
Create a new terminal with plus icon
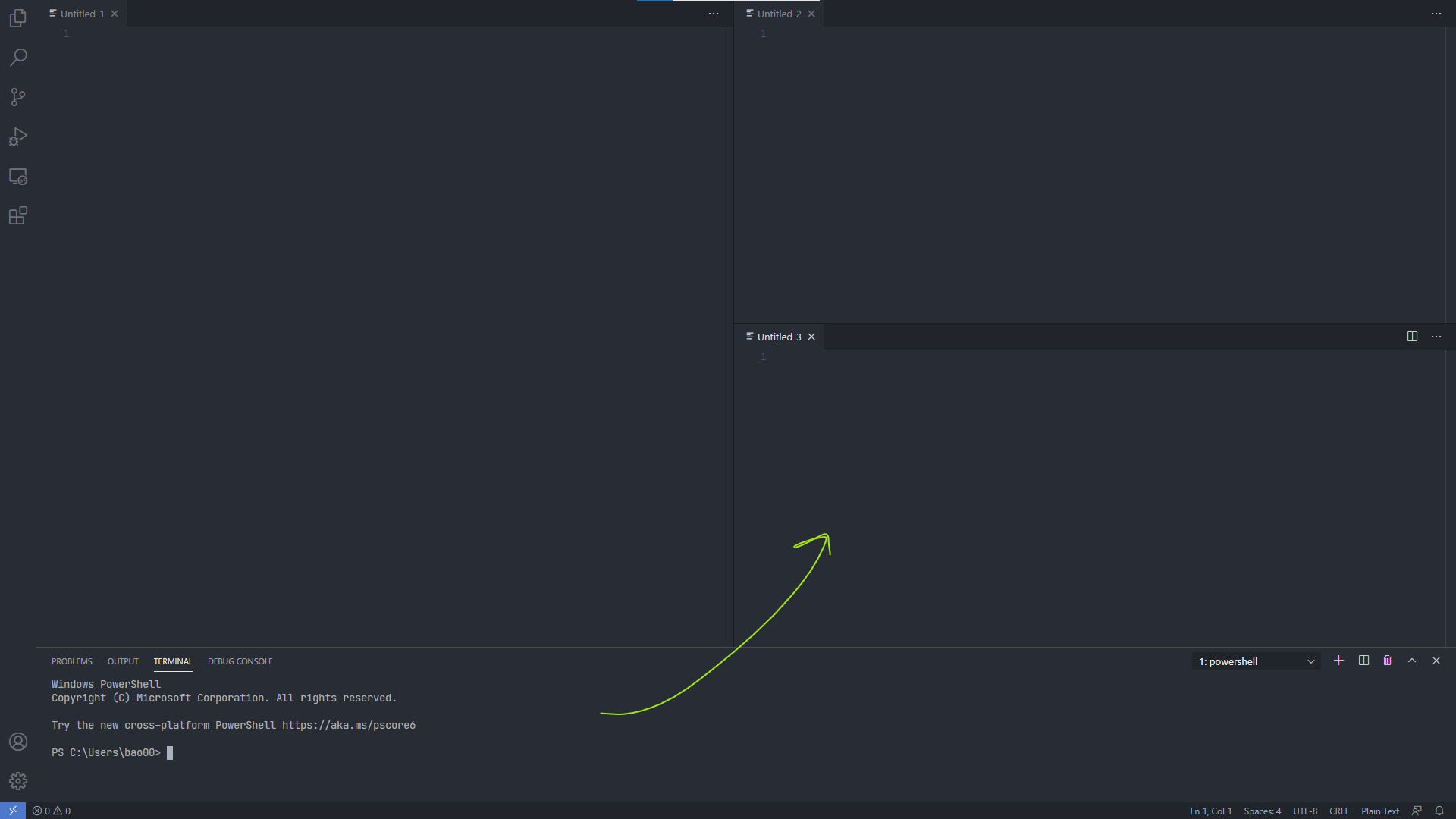[1338, 661]
